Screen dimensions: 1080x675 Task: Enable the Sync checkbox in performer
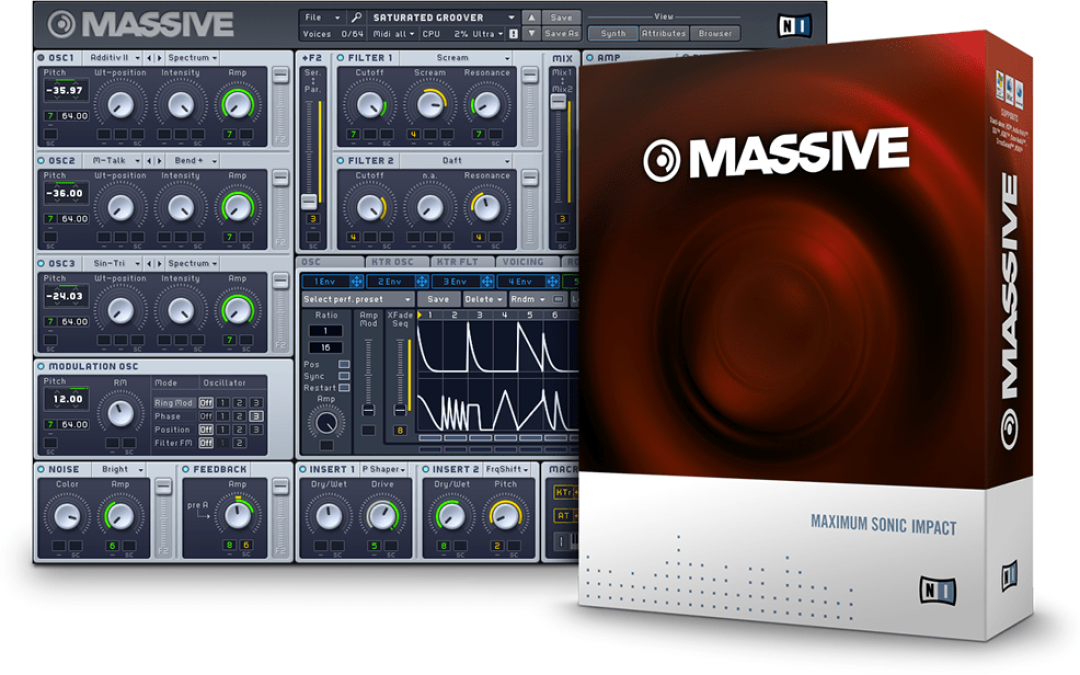tap(344, 376)
